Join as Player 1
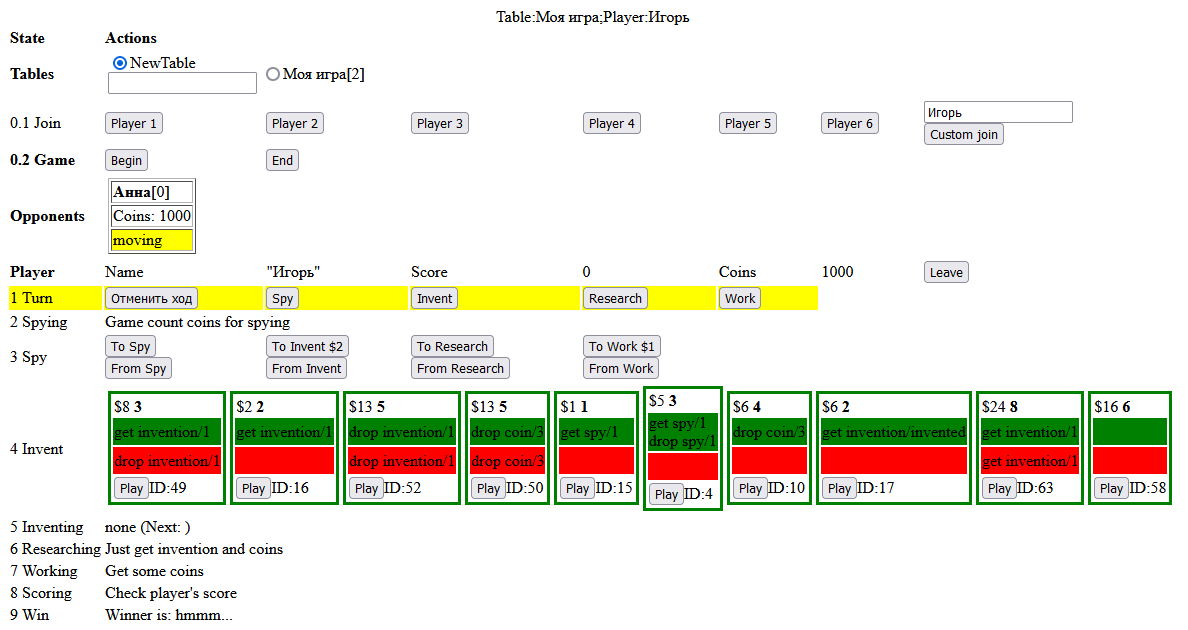Viewport: 1188px width, 630px height. coord(134,124)
